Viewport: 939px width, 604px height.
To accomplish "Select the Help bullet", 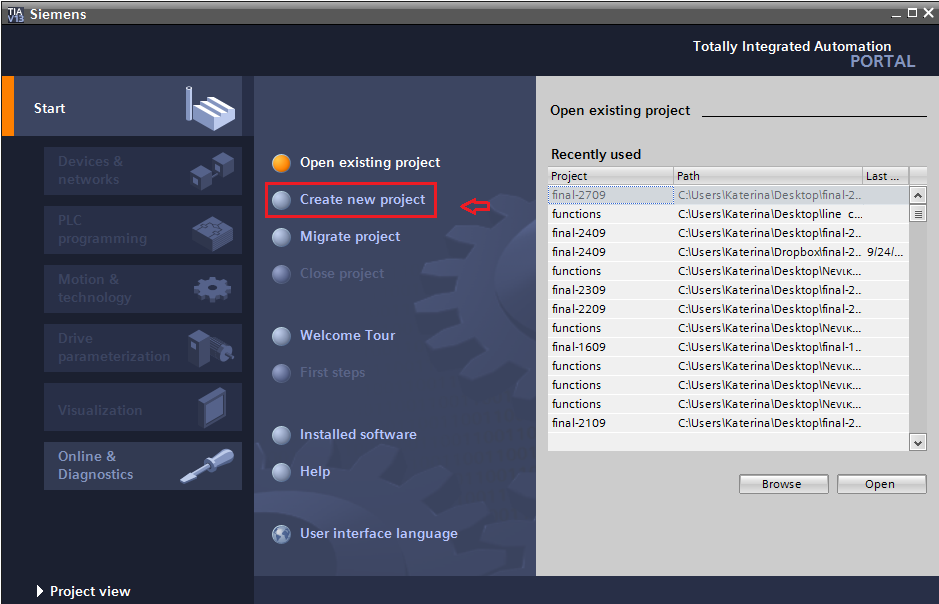I will pyautogui.click(x=281, y=472).
